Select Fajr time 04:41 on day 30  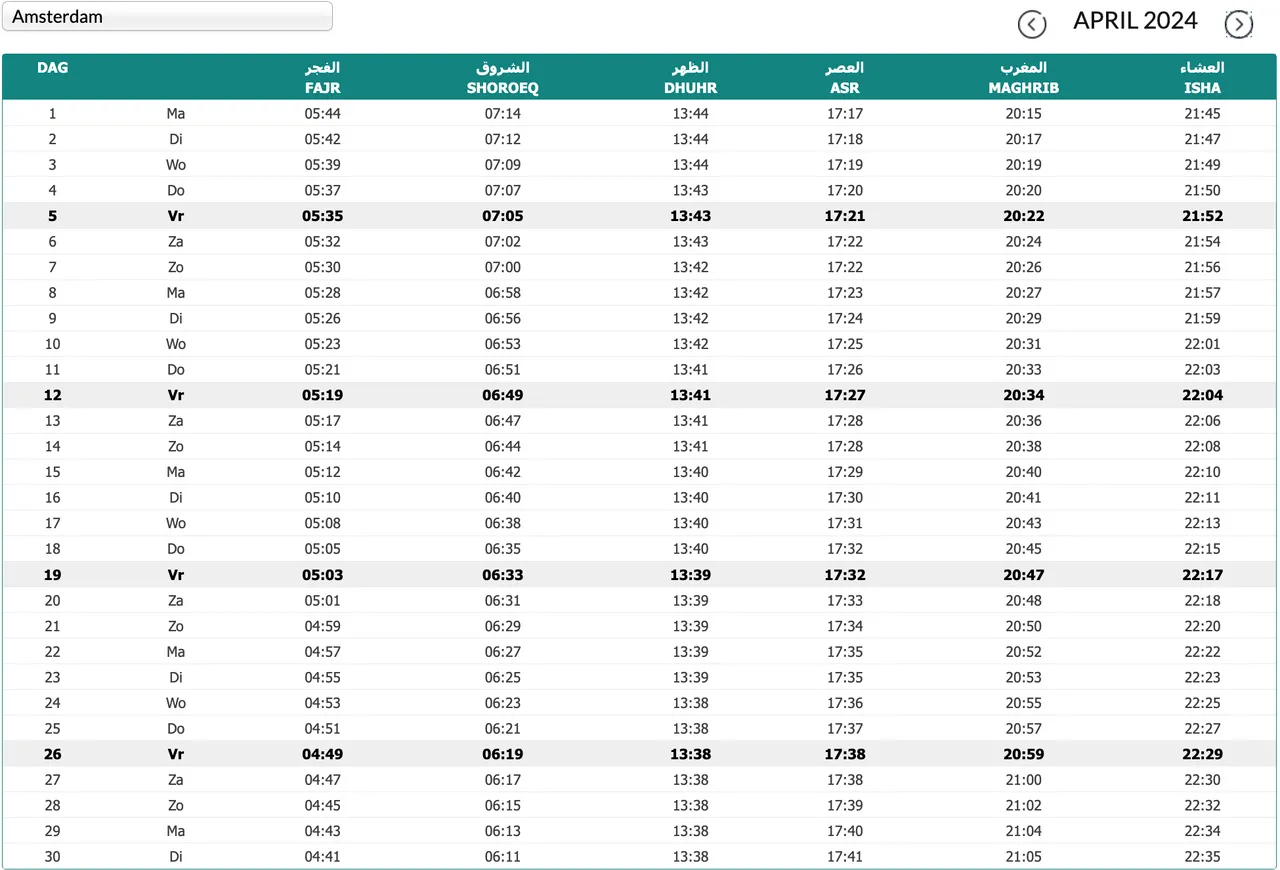click(x=323, y=857)
